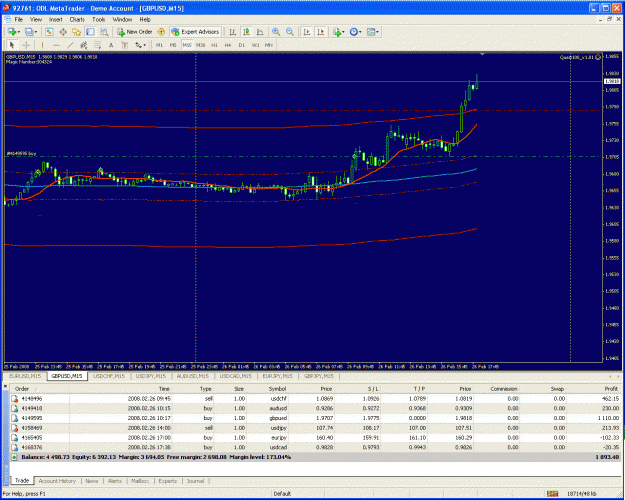
Task: Expand the Arrows tool dropdown arrow
Action: (145, 45)
